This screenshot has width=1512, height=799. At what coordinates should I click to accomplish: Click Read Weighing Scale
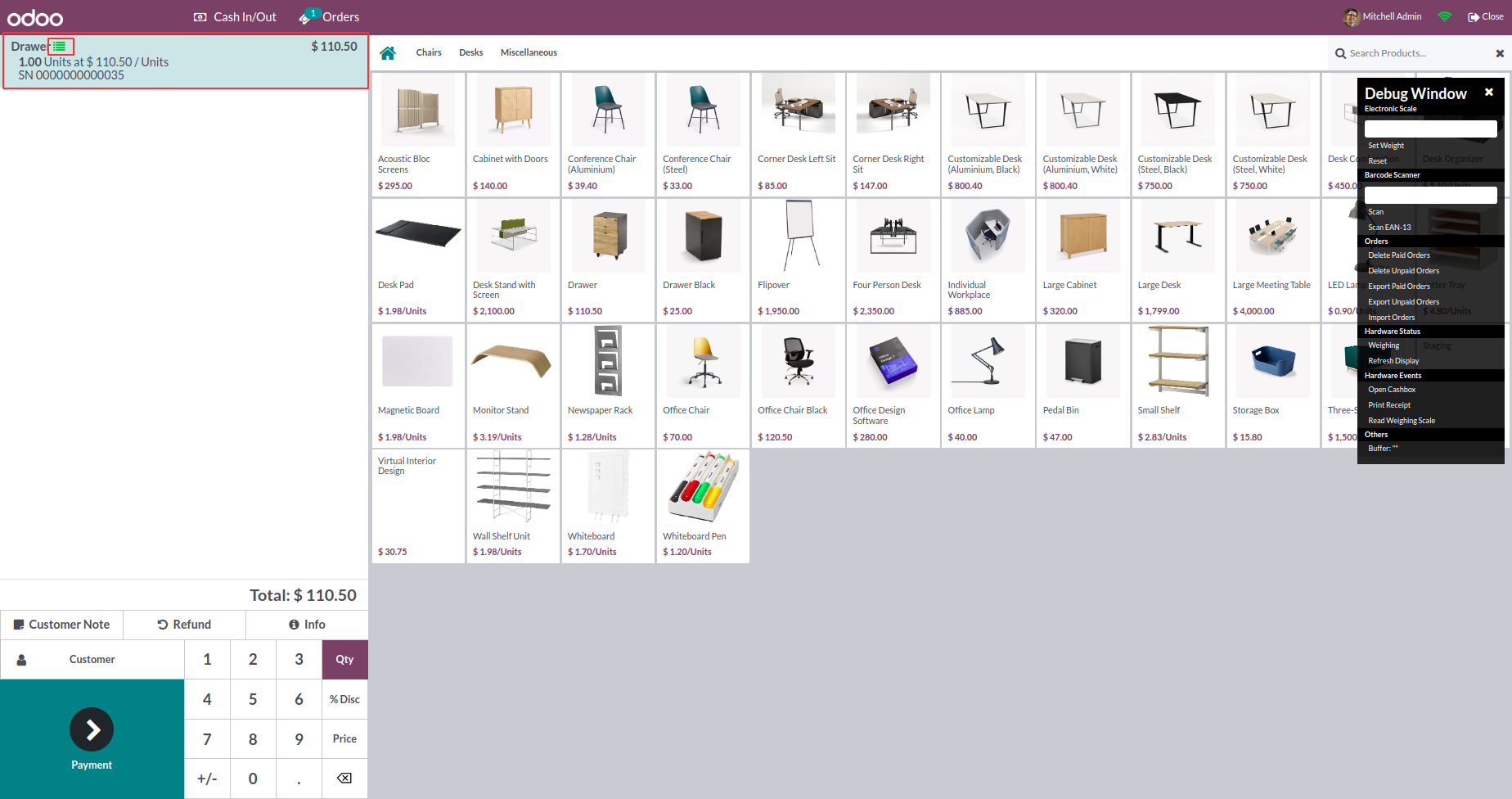[1402, 421]
